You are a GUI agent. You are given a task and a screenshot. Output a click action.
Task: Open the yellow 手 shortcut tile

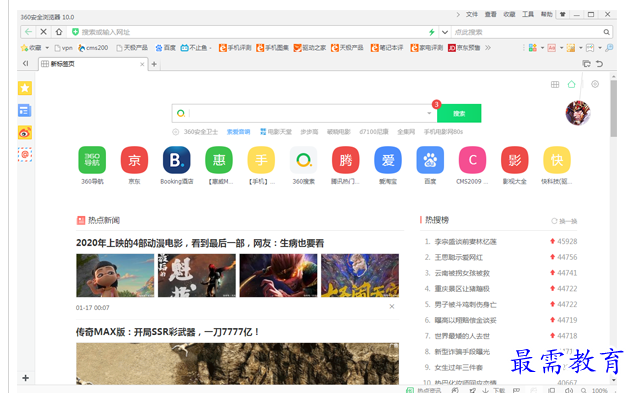click(261, 160)
